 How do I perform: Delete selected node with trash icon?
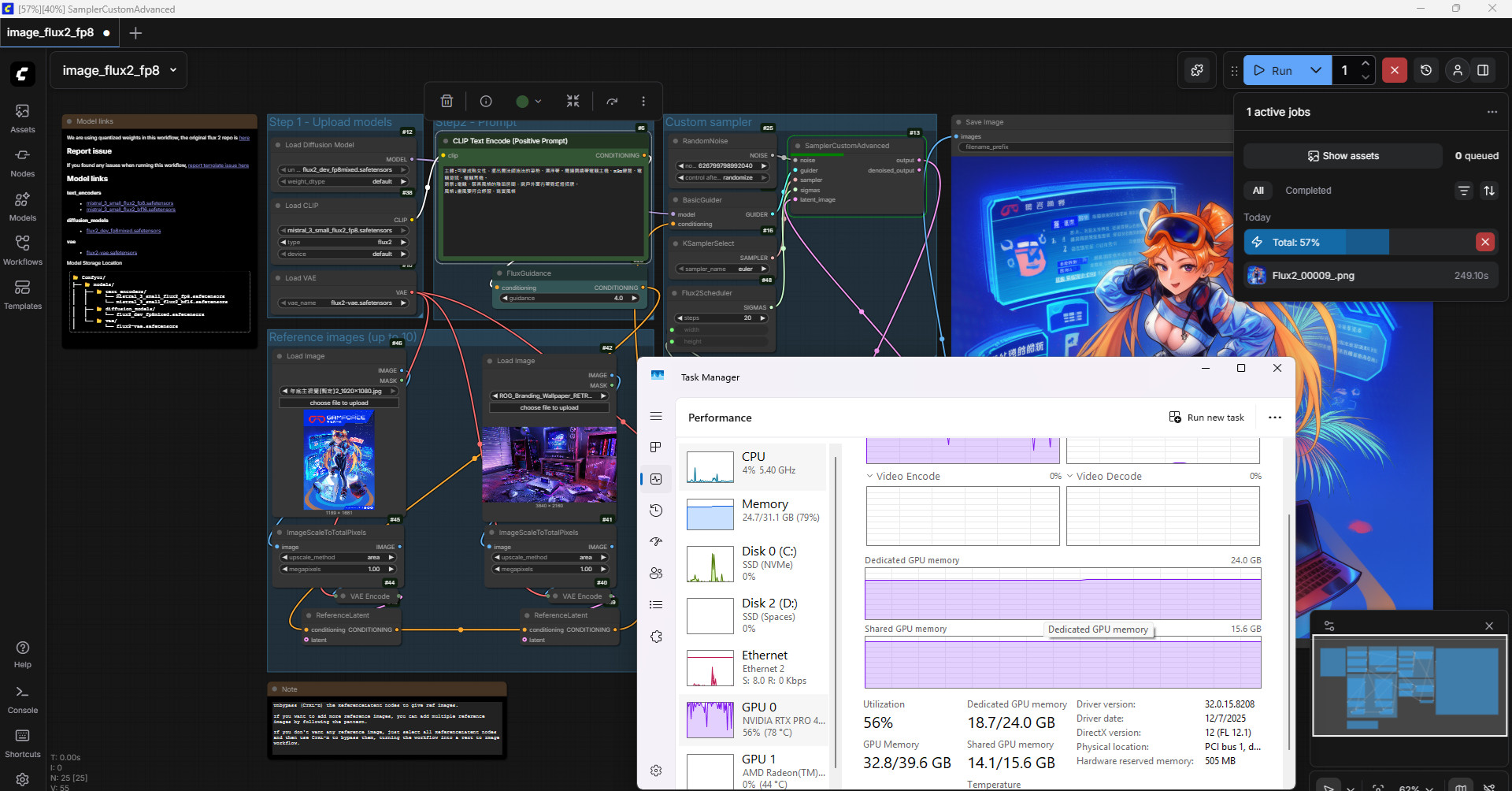447,101
